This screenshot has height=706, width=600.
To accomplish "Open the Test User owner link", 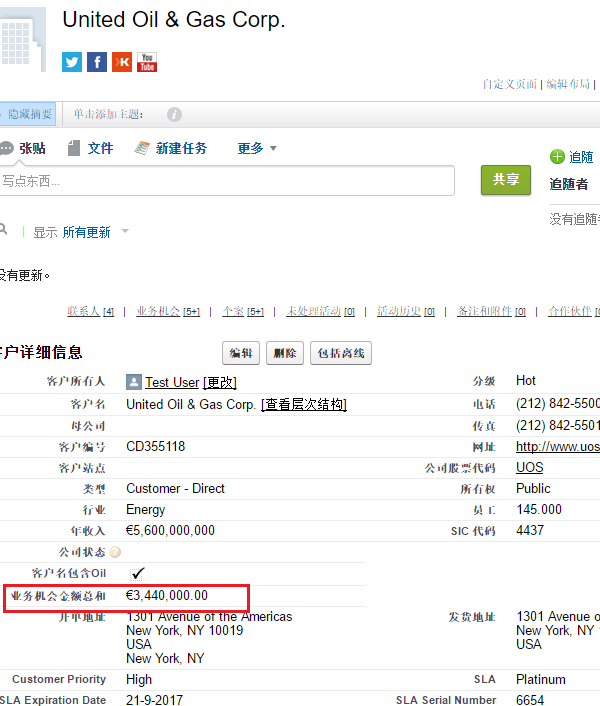I will [x=172, y=382].
